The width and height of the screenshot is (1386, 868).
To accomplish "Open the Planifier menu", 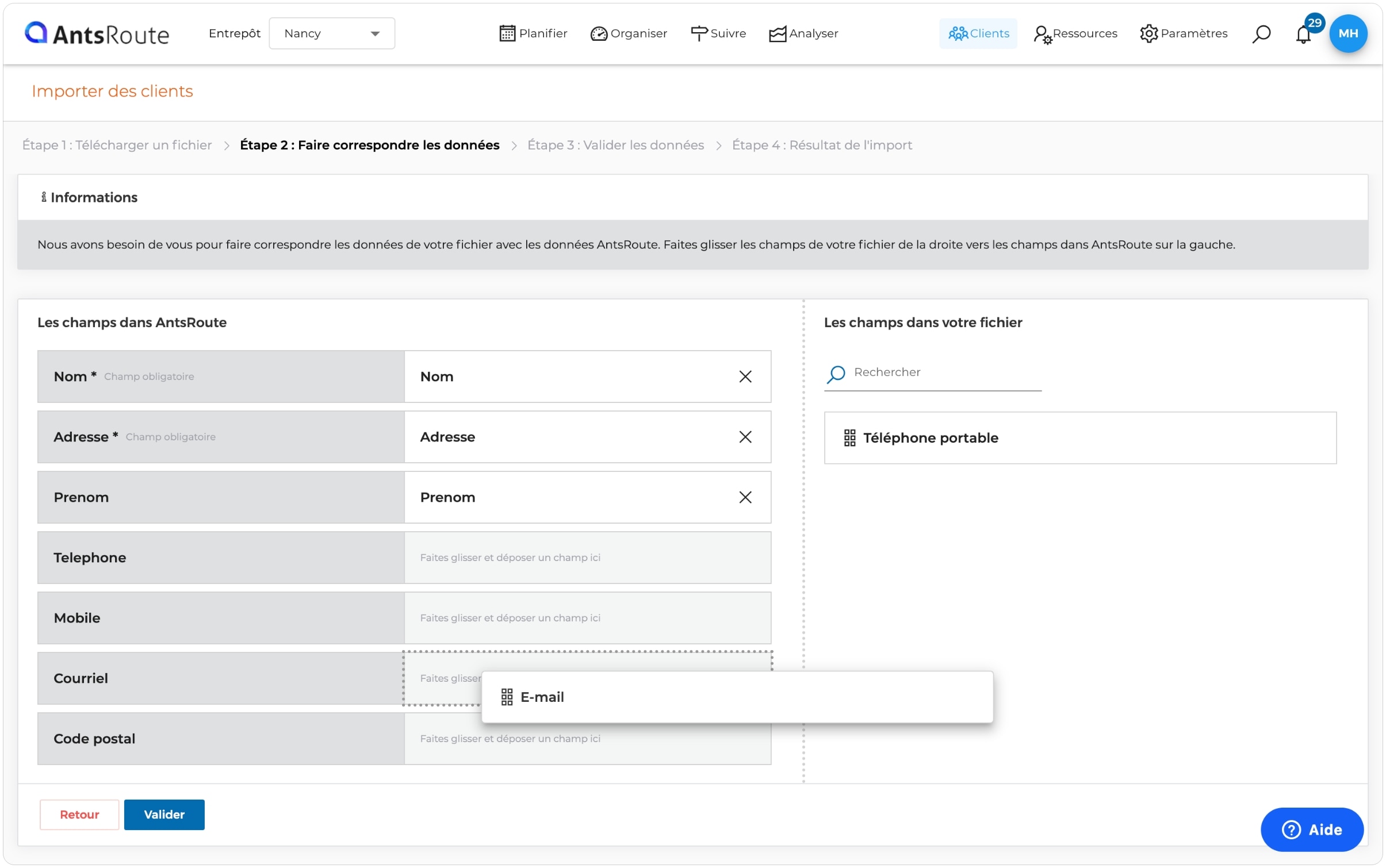I will click(533, 34).
